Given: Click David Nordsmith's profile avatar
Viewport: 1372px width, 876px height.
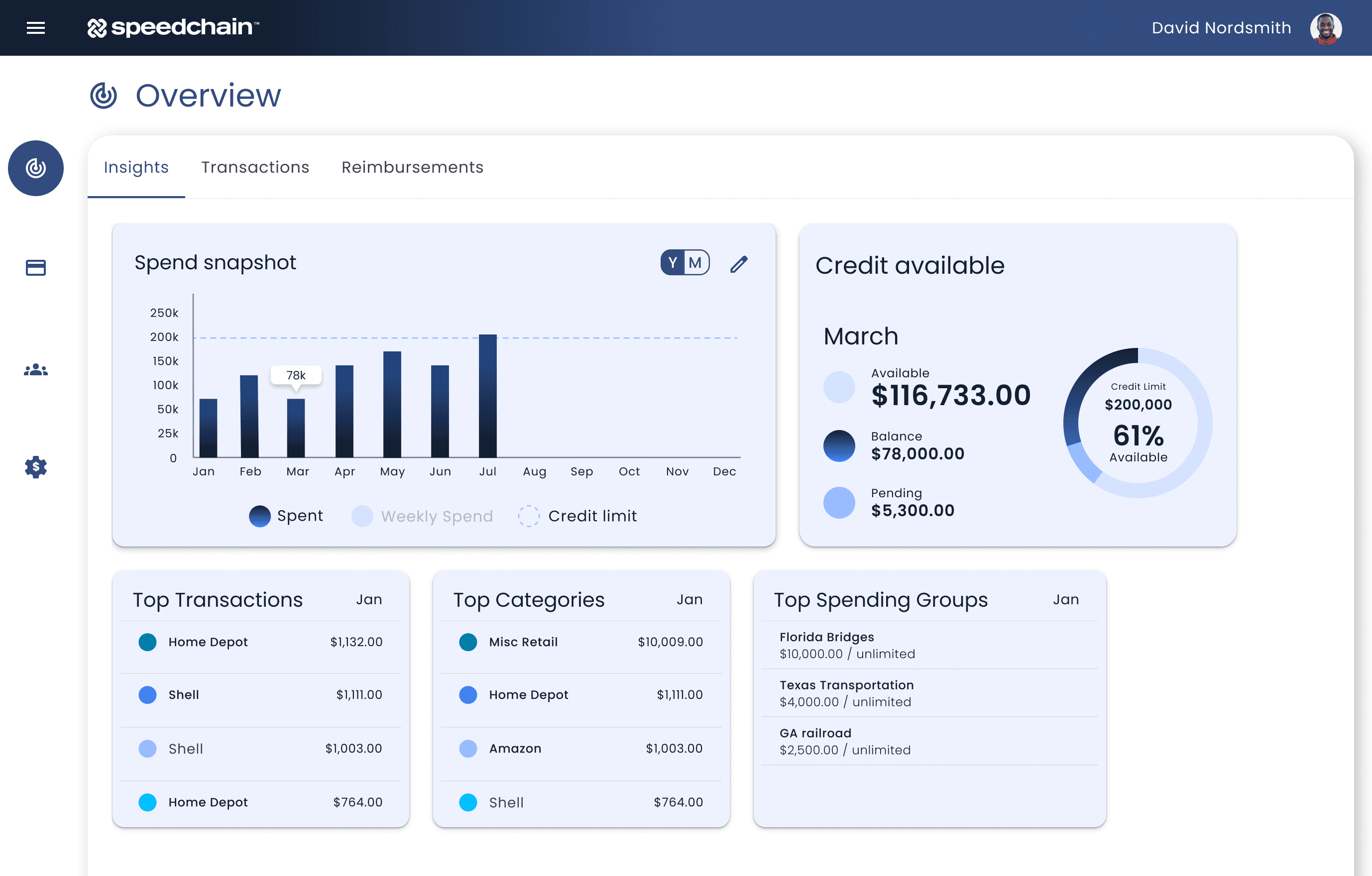Looking at the screenshot, I should pyautogui.click(x=1325, y=28).
